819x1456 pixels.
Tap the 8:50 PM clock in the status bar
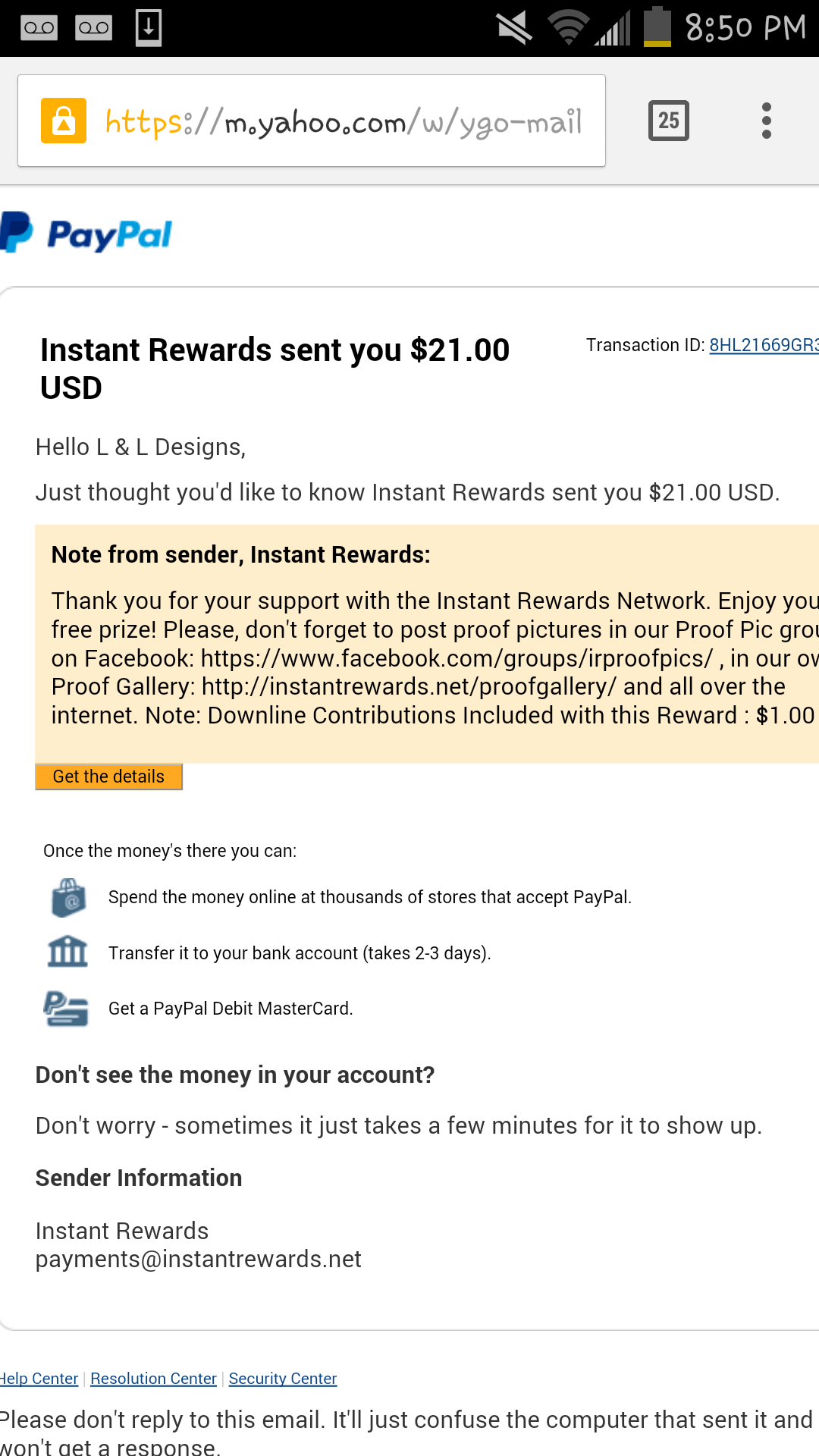(x=746, y=28)
